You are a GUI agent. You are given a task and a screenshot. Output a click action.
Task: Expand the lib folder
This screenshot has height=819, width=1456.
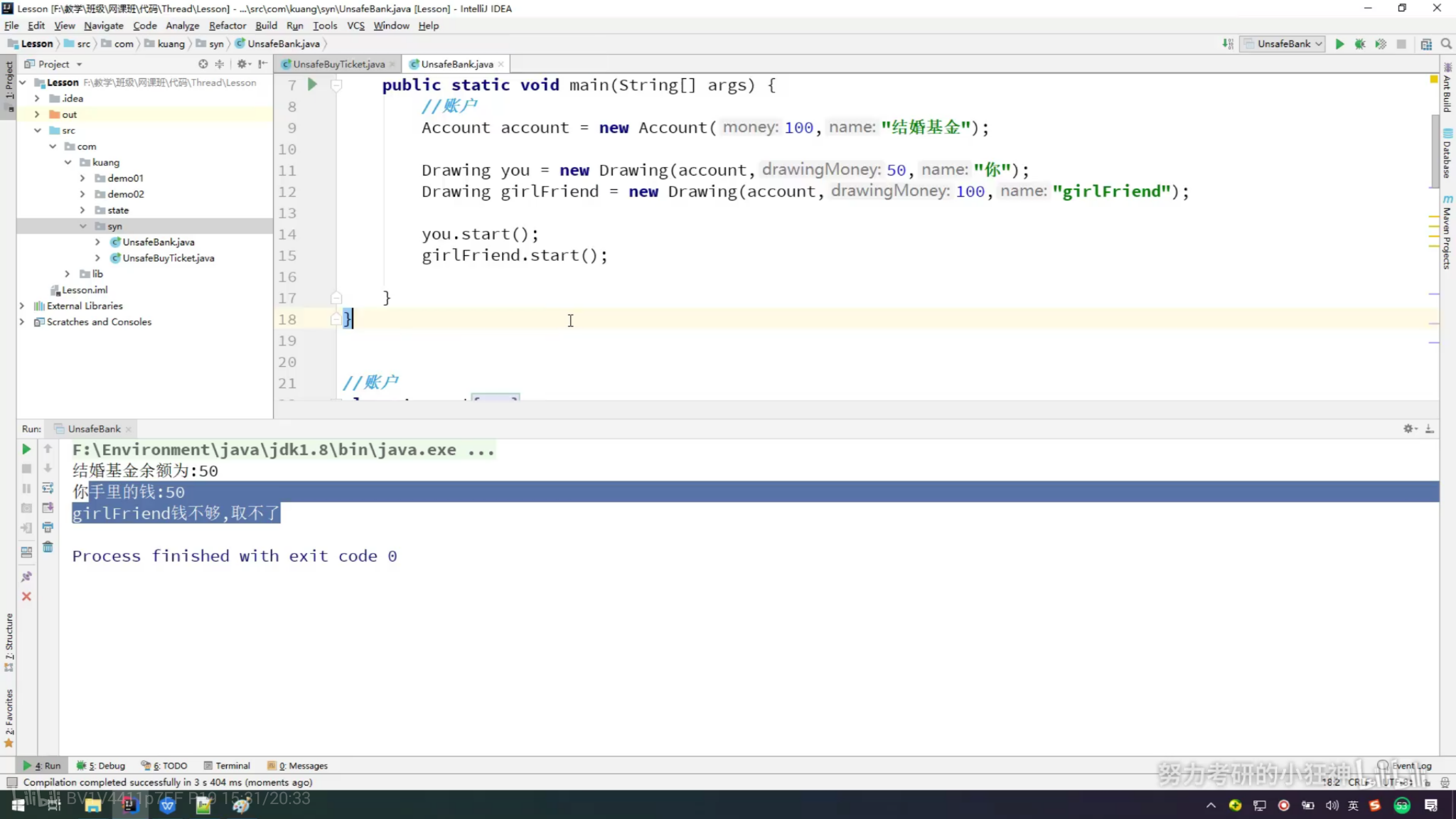tap(68, 274)
